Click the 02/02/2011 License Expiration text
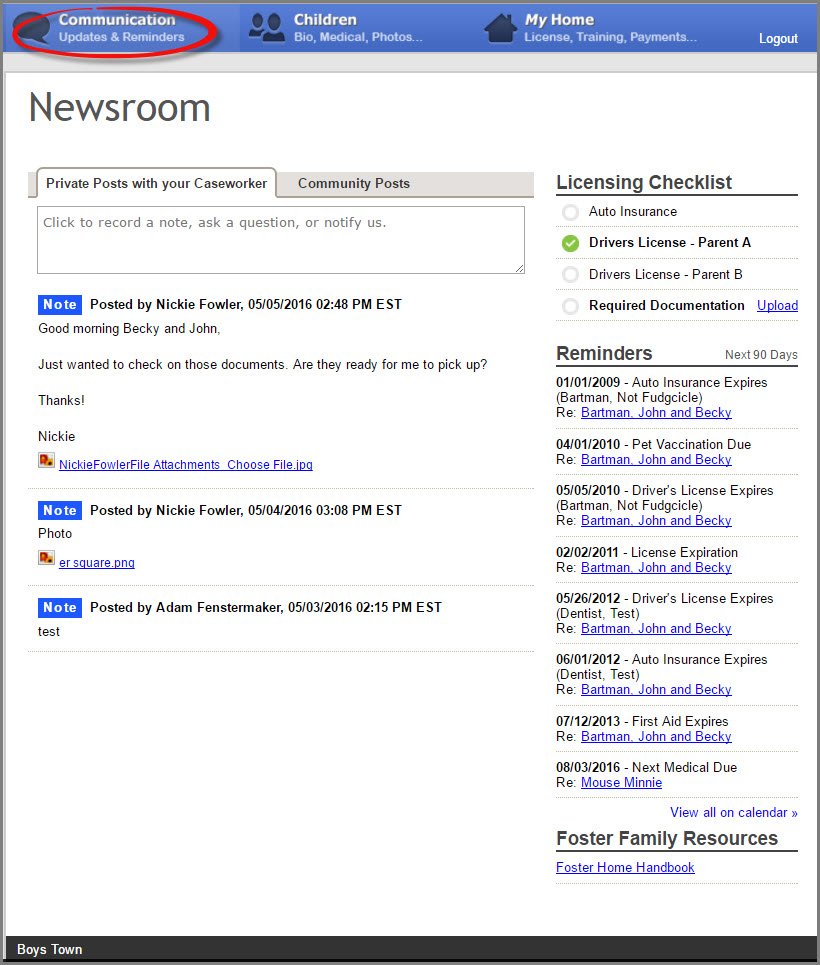 pos(646,552)
